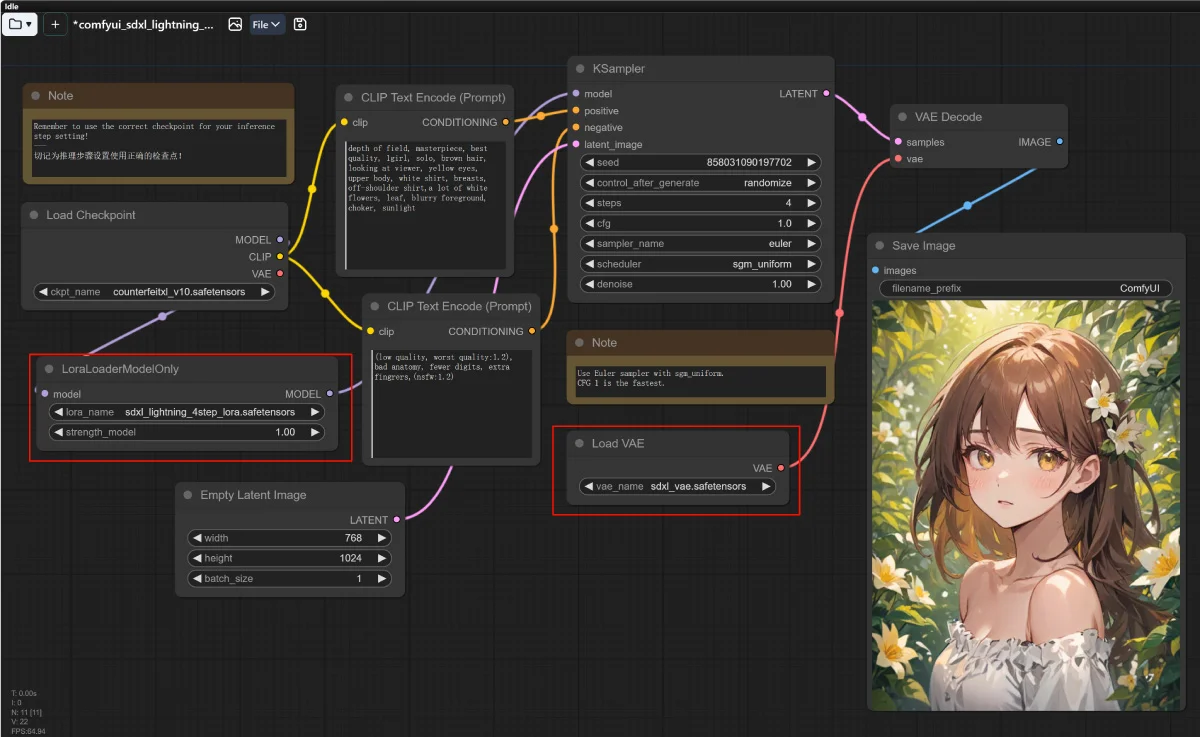The height and width of the screenshot is (737, 1200).
Task: Click the filename_prefix ComfyUI field
Action: (1025, 288)
